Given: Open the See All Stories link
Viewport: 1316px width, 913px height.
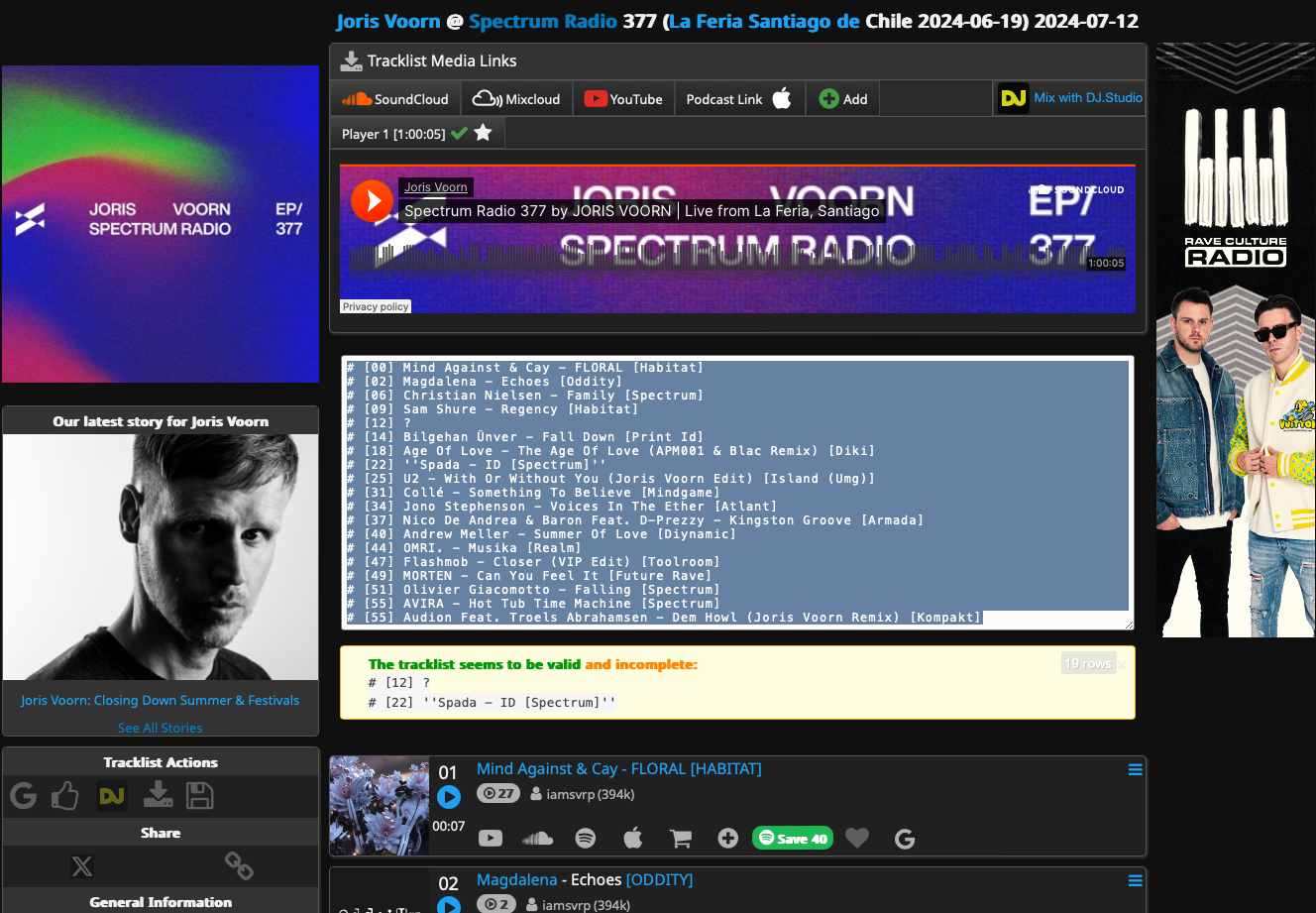Looking at the screenshot, I should coord(160,728).
